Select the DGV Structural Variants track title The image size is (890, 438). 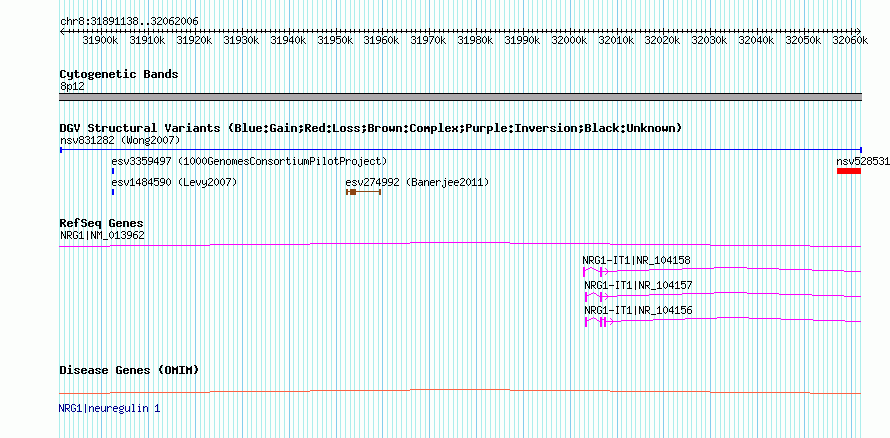(371, 128)
